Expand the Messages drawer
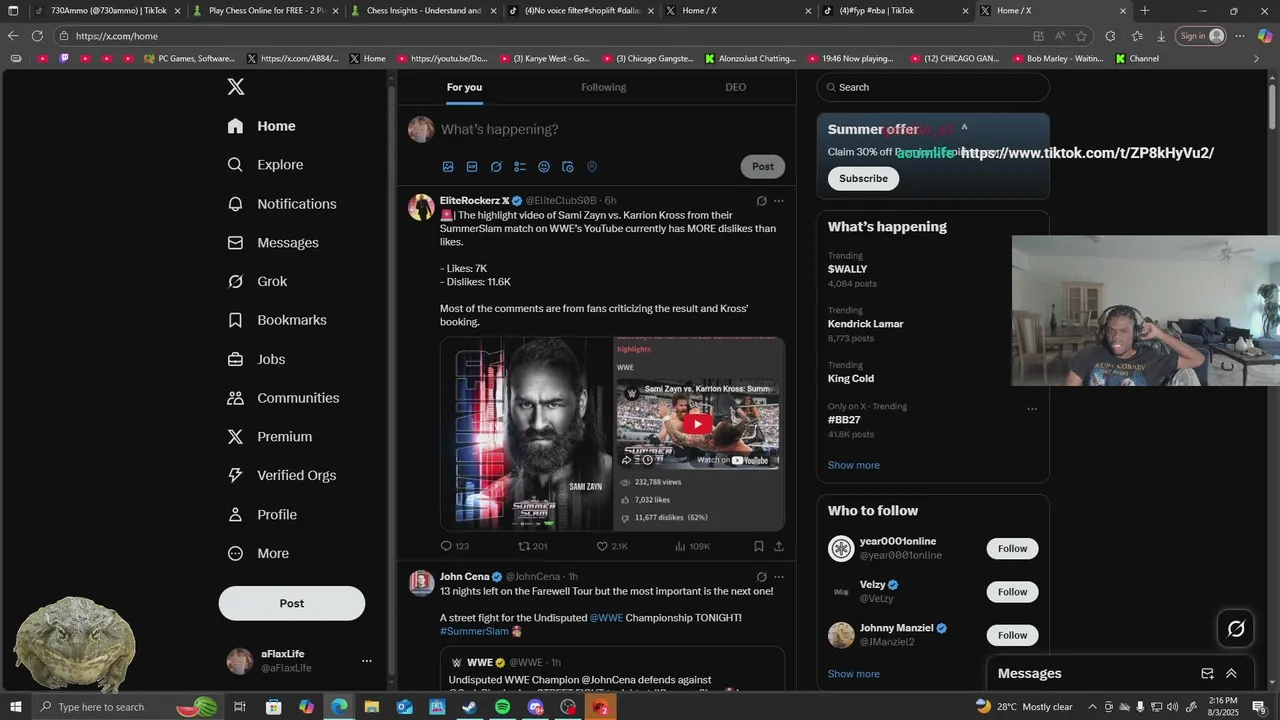1280x720 pixels. [x=1231, y=674]
